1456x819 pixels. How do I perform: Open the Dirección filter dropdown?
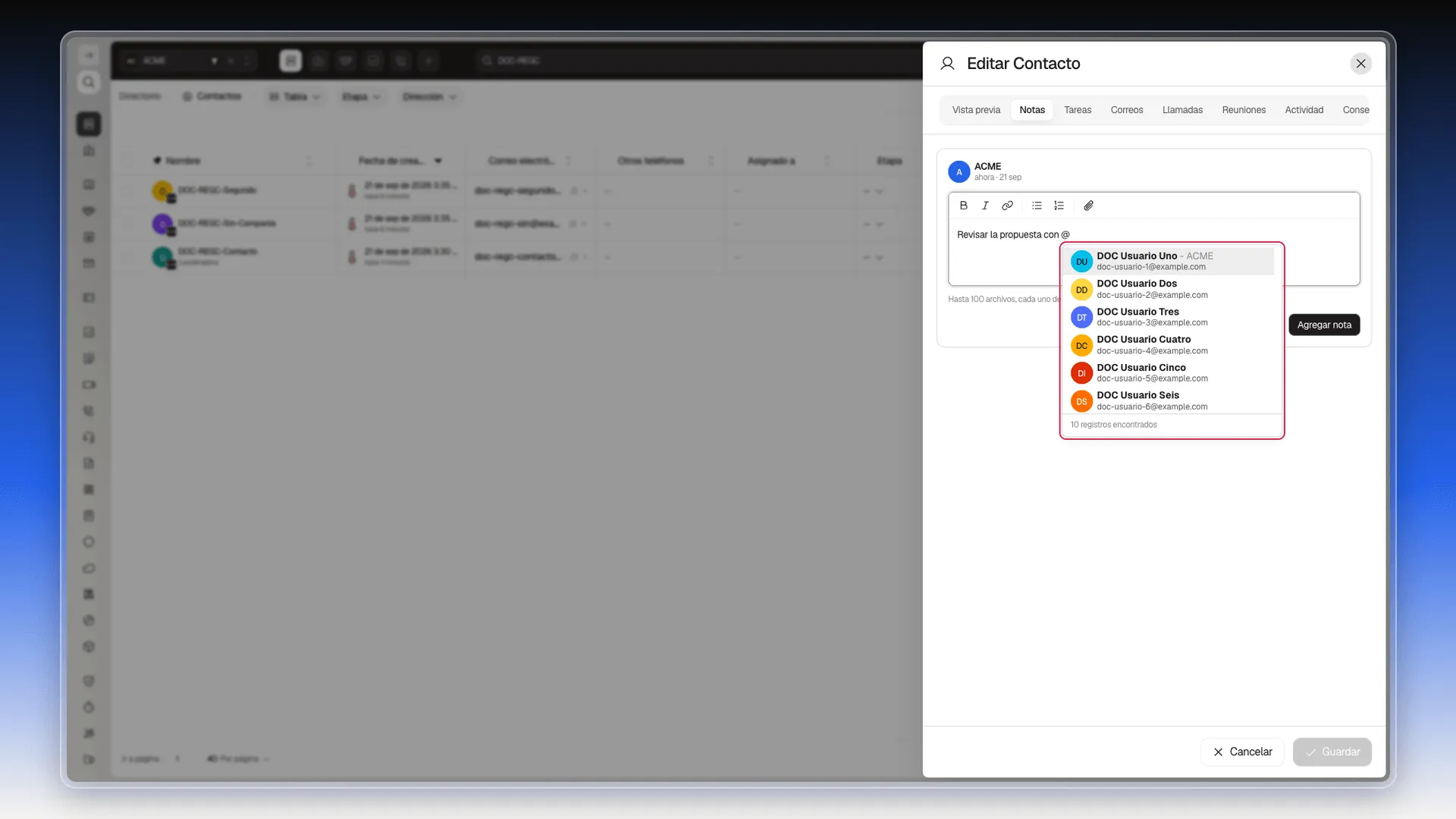coord(429,97)
